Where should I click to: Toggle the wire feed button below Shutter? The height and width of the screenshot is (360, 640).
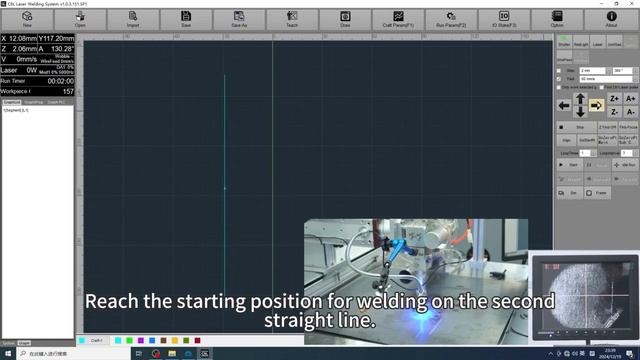[564, 56]
